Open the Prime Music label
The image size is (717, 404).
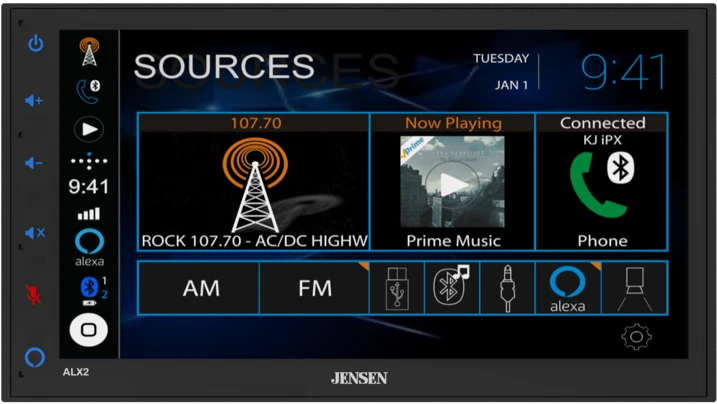[453, 241]
